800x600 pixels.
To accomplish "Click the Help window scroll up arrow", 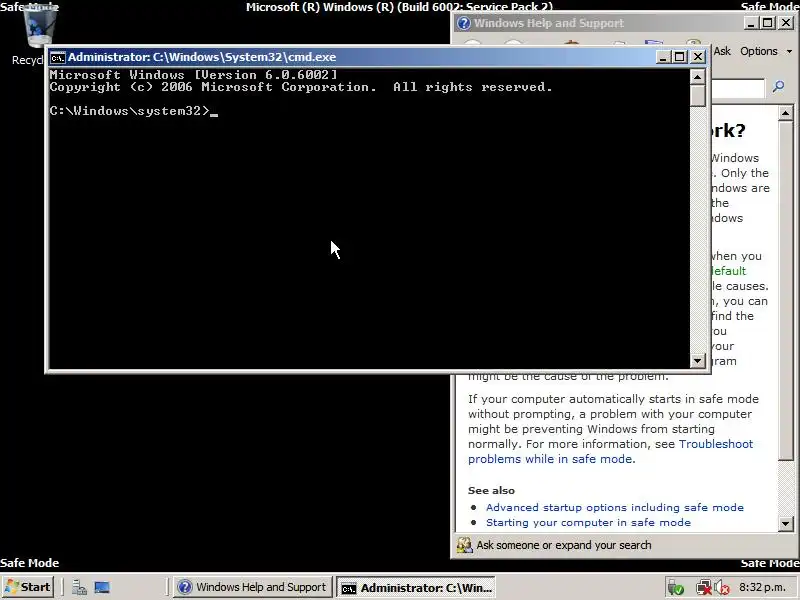I will click(786, 113).
